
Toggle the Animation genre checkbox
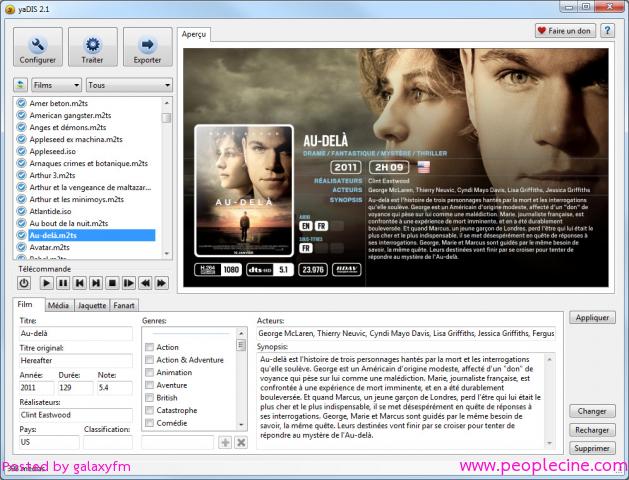[149, 373]
